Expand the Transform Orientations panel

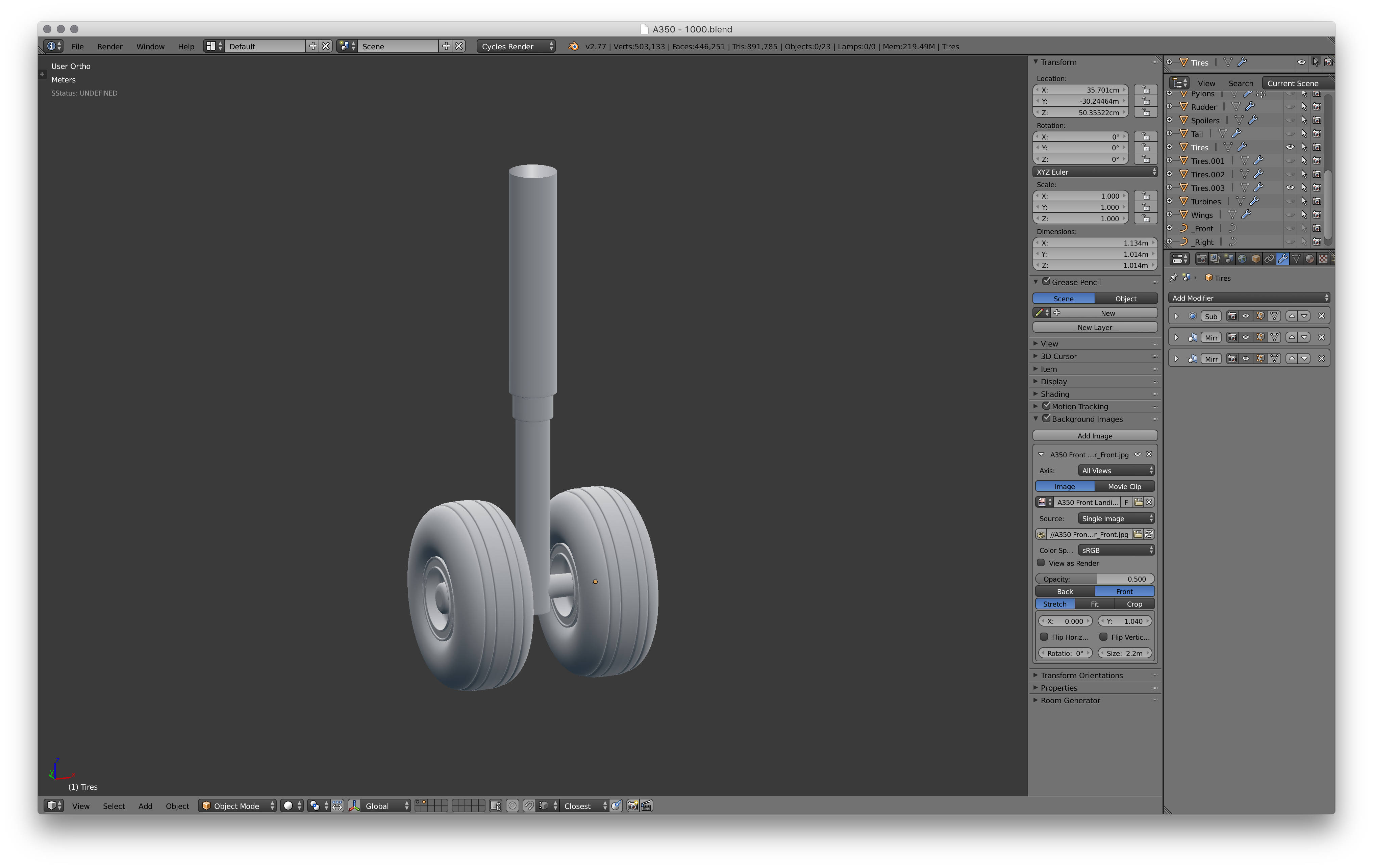click(1081, 675)
